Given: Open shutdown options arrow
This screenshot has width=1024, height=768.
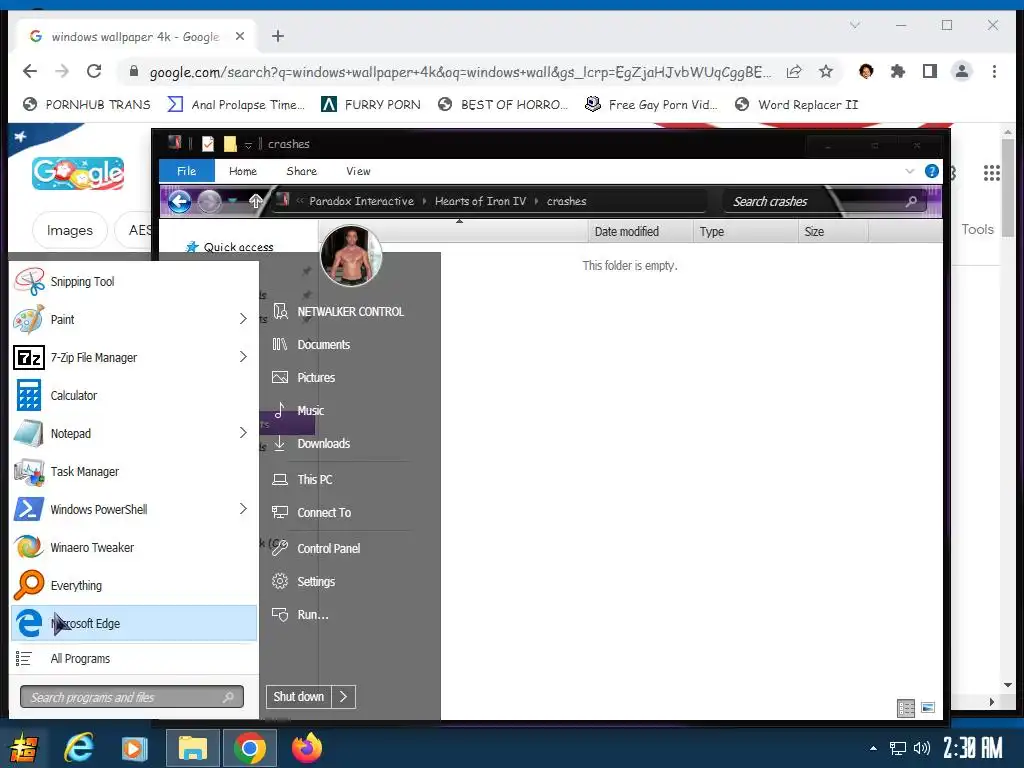Looking at the screenshot, I should [x=344, y=697].
